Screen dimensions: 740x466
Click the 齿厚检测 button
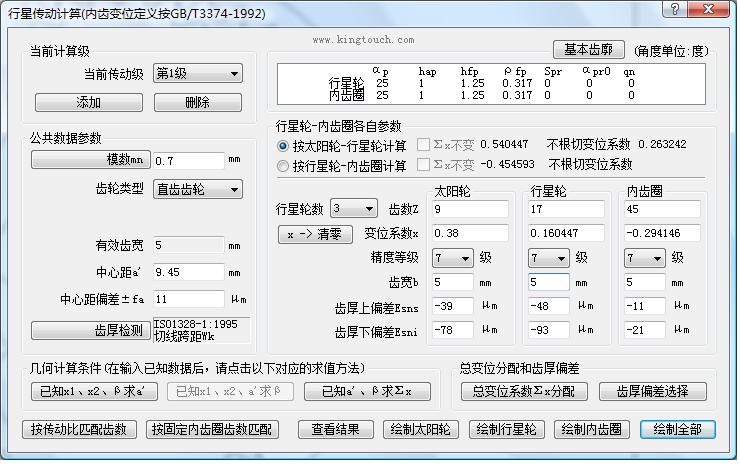(91, 330)
